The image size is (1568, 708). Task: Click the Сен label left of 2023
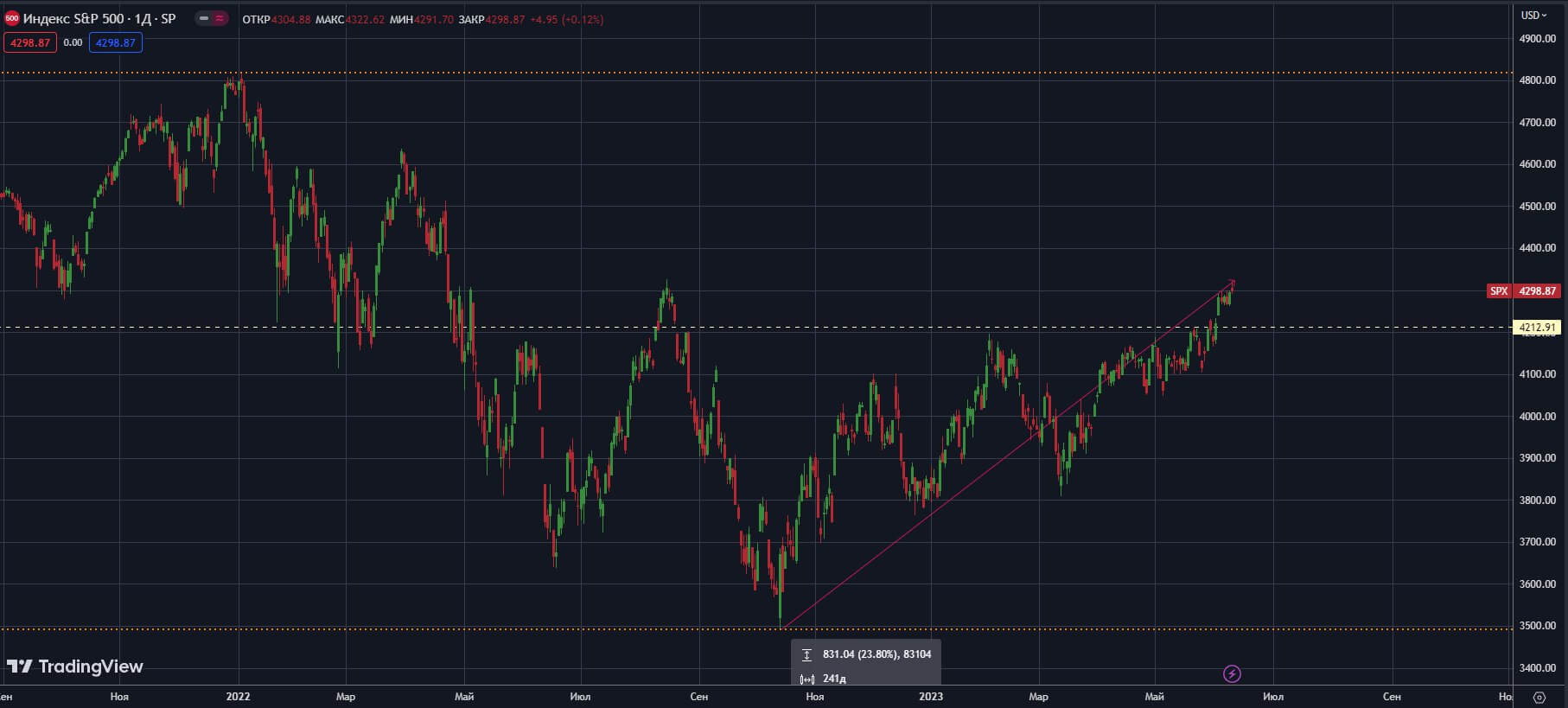click(699, 697)
